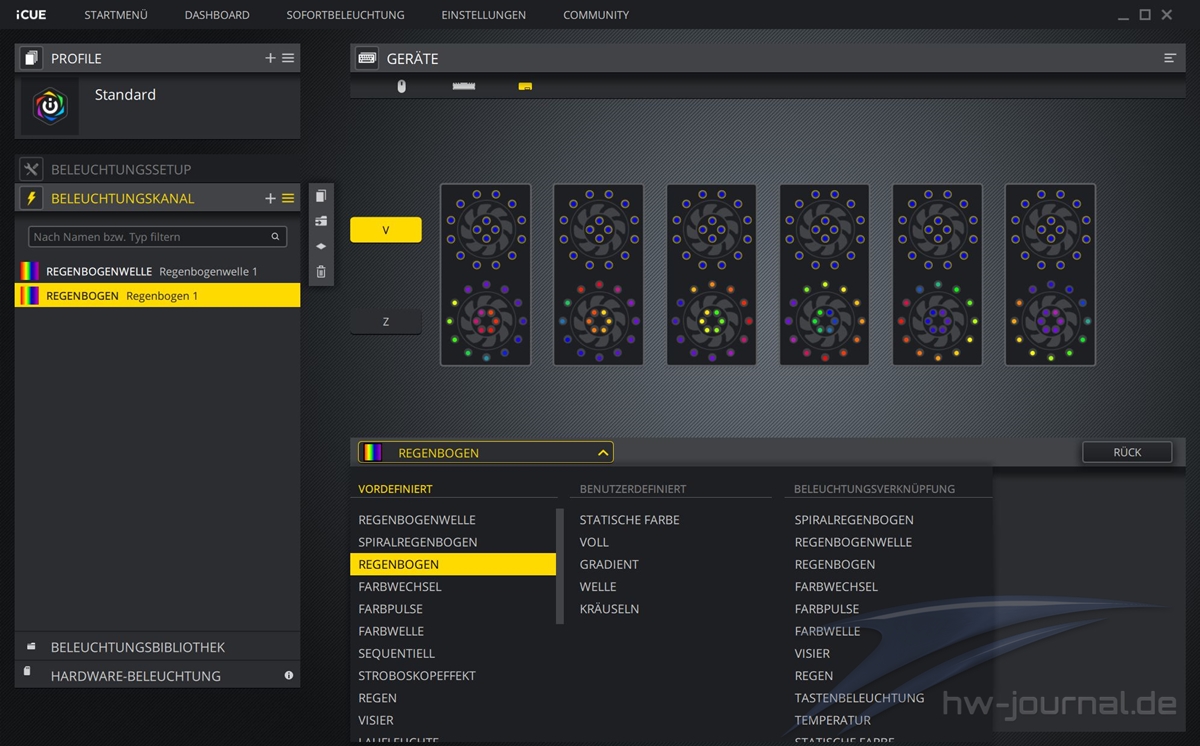Open the Profile options hamburger menu
The image size is (1200, 746).
(x=288, y=58)
